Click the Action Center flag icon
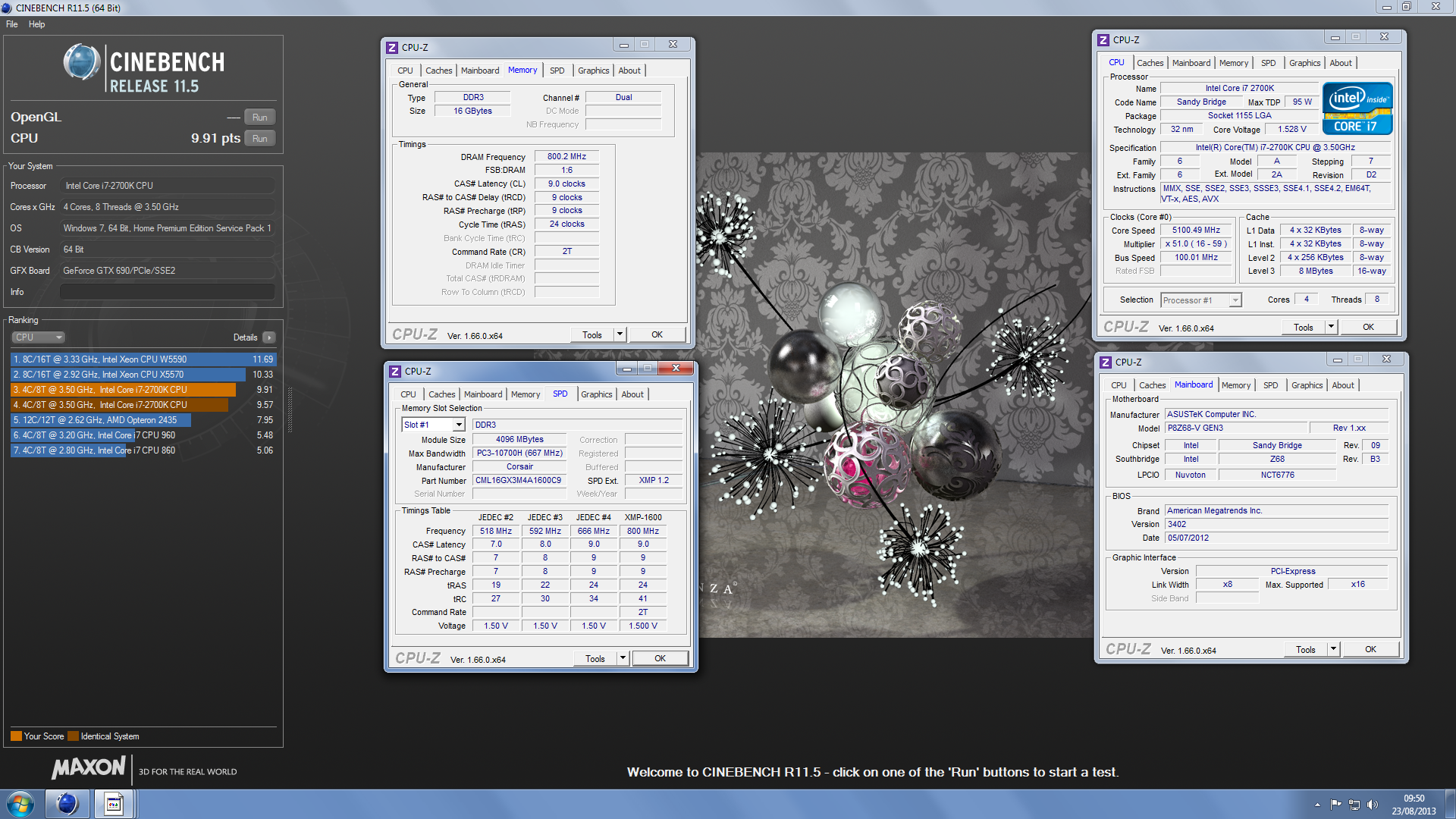Viewport: 1456px width, 819px height. (x=1335, y=805)
